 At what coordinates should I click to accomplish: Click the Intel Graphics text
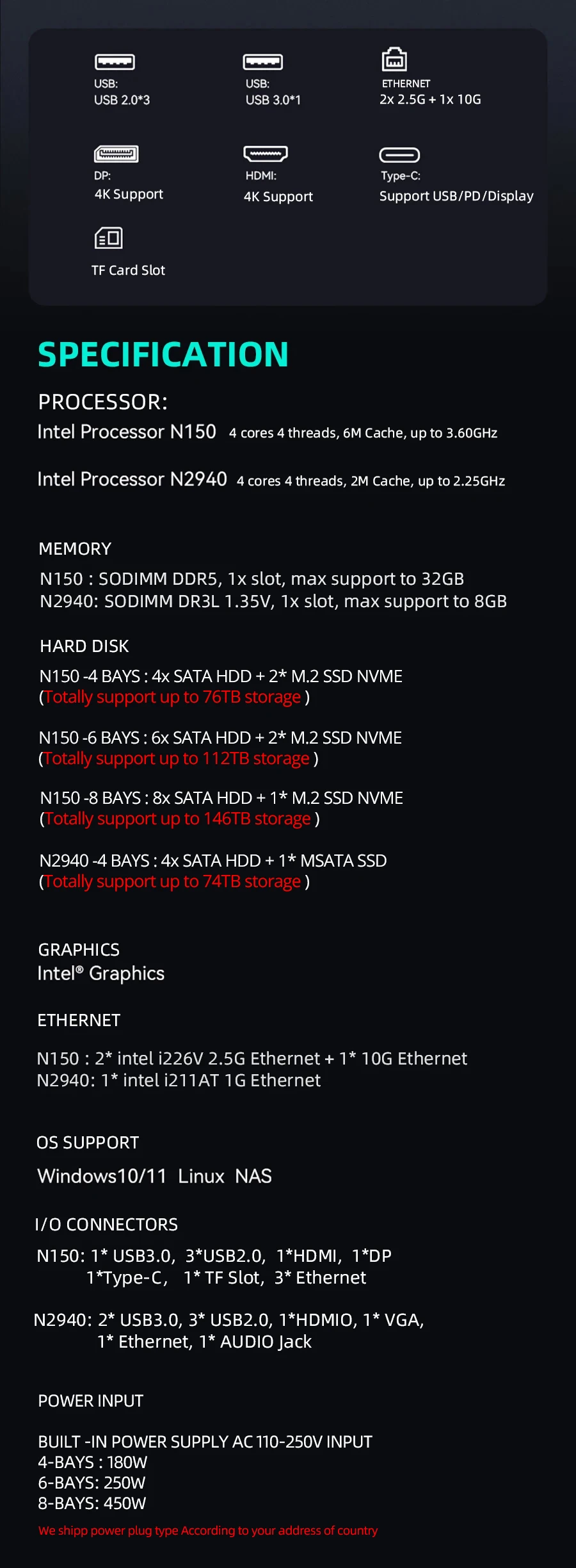pyautogui.click(x=101, y=974)
